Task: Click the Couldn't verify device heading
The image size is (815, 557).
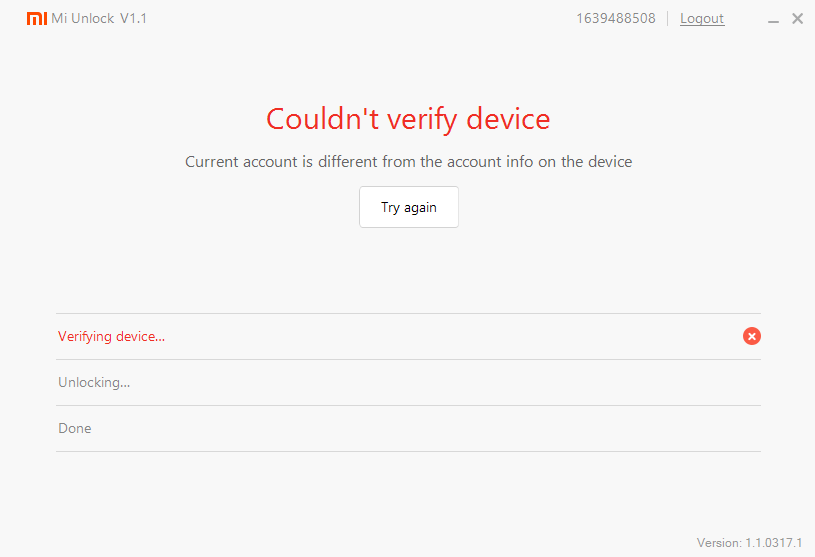Action: [x=408, y=119]
